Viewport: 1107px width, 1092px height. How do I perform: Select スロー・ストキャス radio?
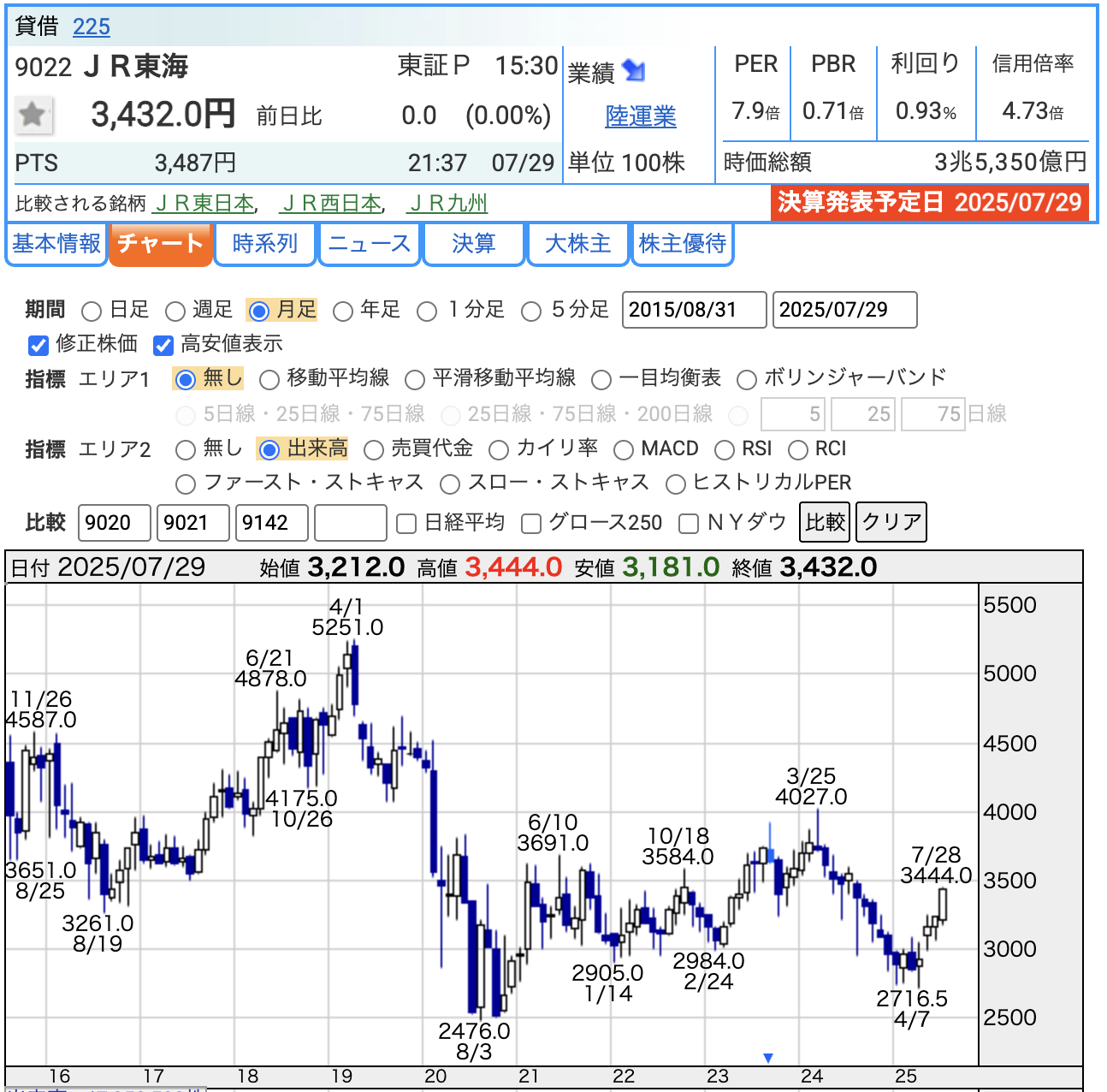(449, 484)
